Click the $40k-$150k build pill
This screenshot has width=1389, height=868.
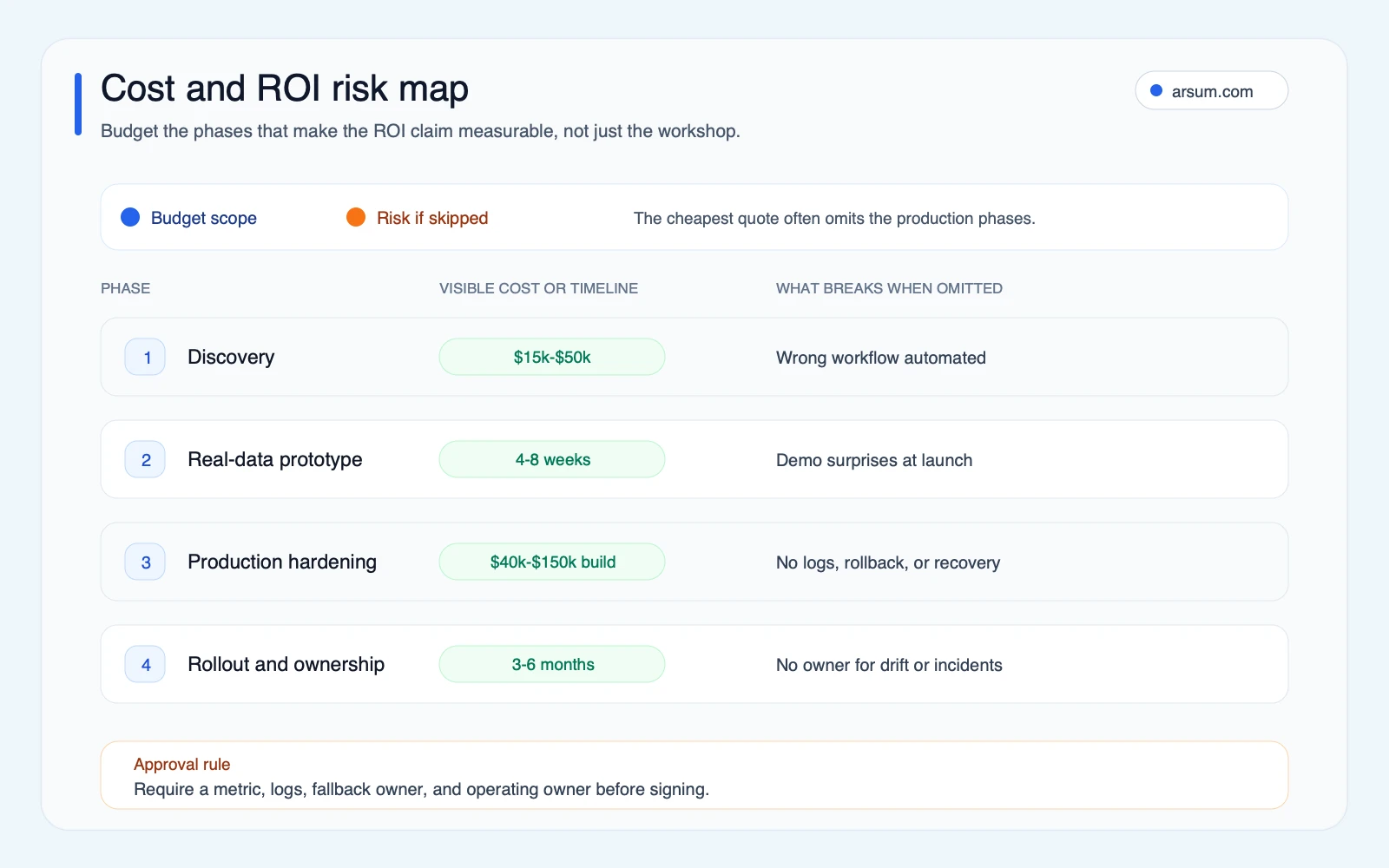click(552, 562)
